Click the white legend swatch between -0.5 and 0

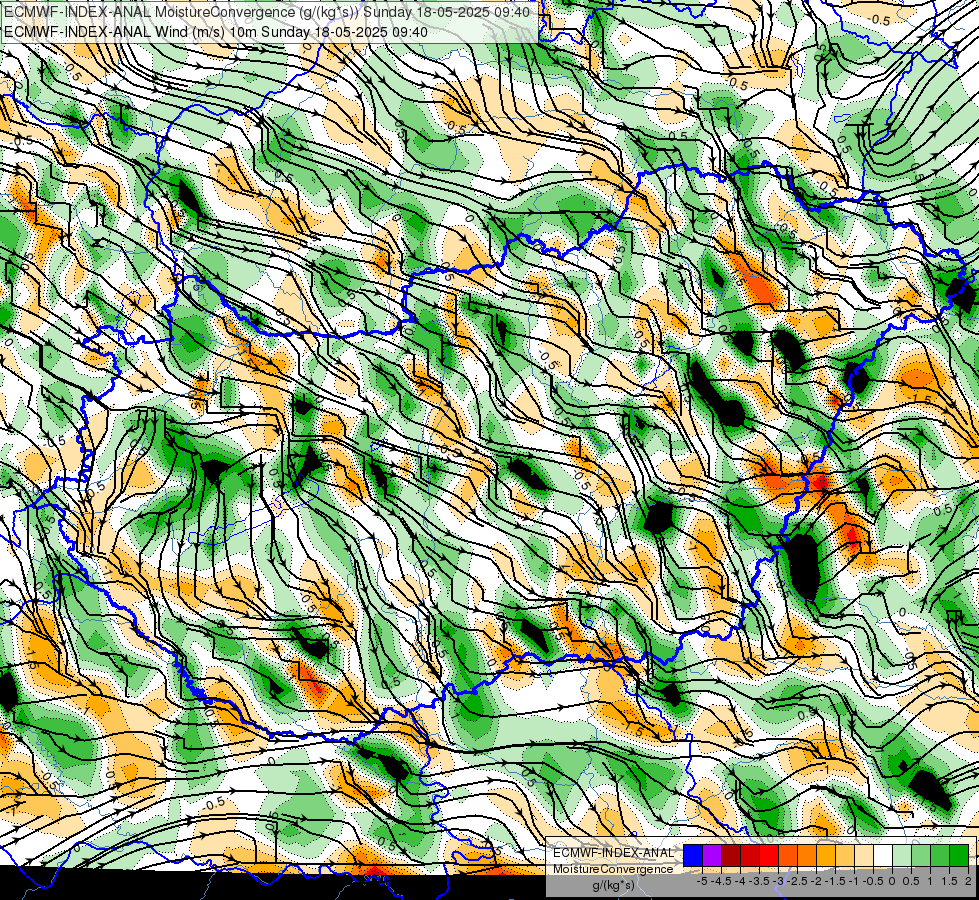pos(883,855)
